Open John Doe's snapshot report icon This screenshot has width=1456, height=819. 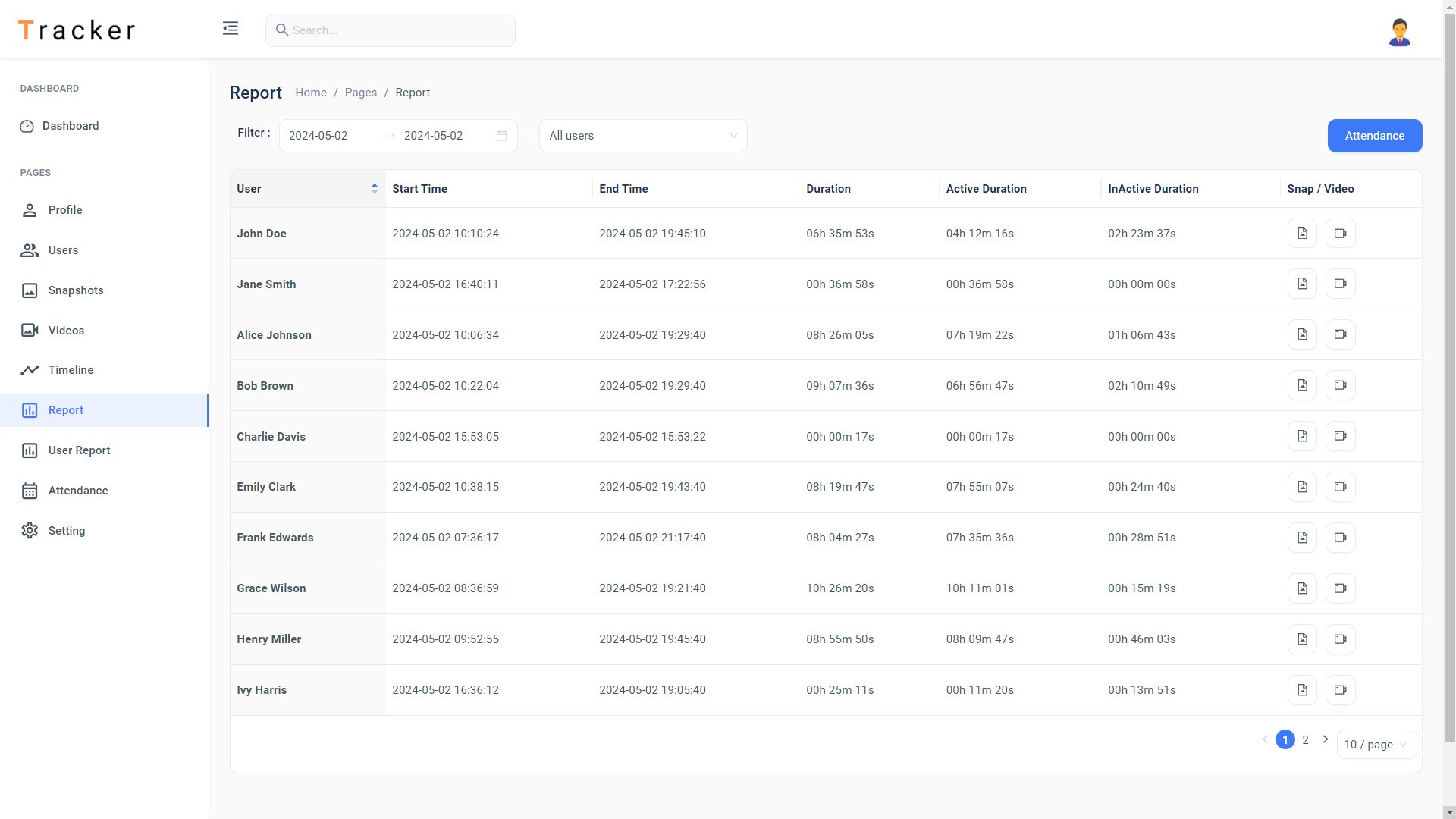click(1302, 234)
